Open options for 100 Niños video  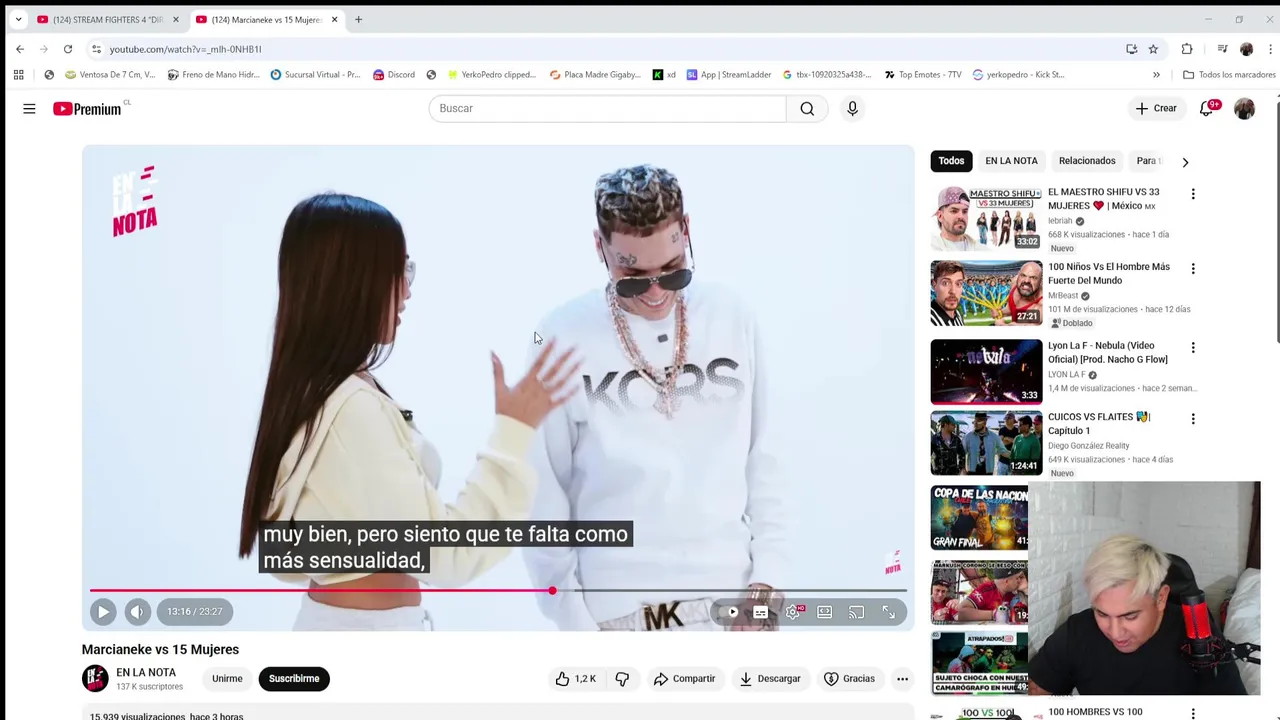point(1192,269)
